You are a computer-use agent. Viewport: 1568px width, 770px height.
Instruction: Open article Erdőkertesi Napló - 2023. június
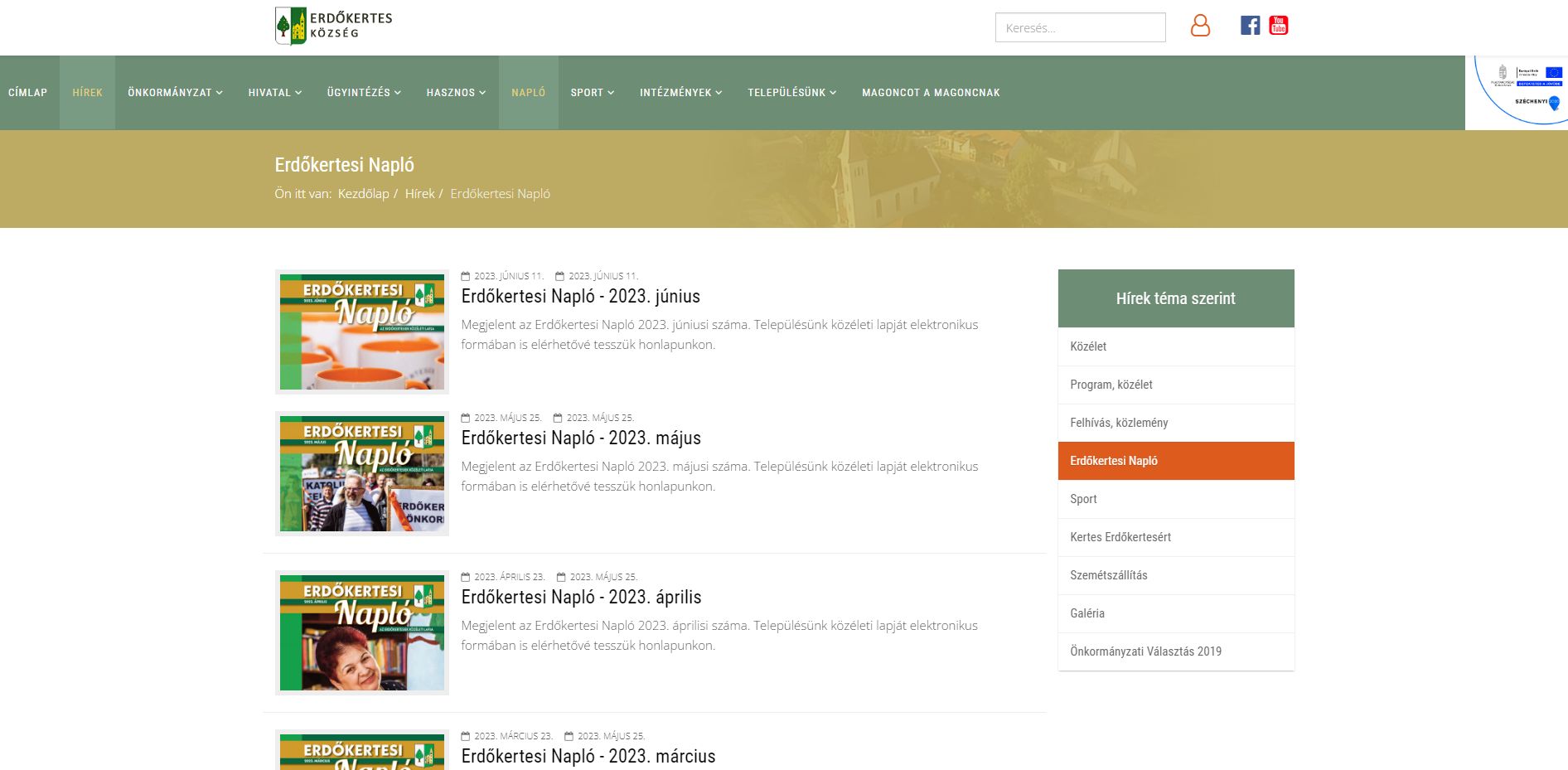coord(580,297)
